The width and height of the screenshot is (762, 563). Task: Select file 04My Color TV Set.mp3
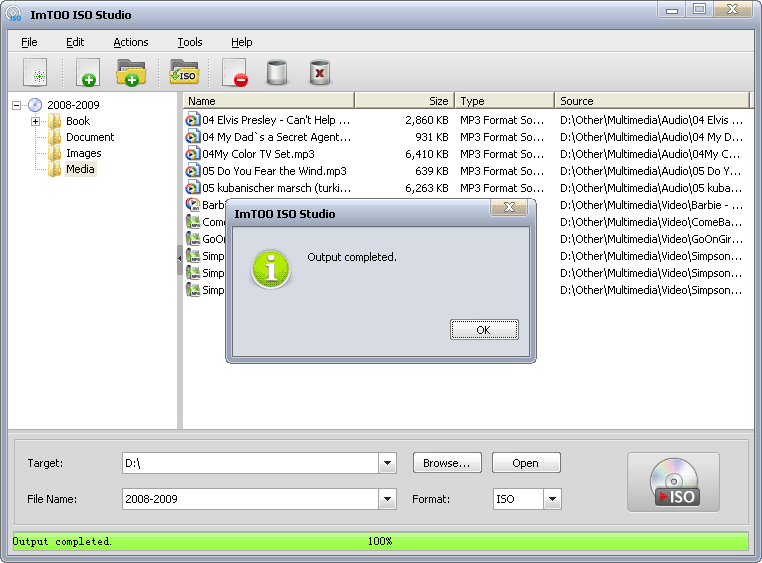tap(259, 154)
